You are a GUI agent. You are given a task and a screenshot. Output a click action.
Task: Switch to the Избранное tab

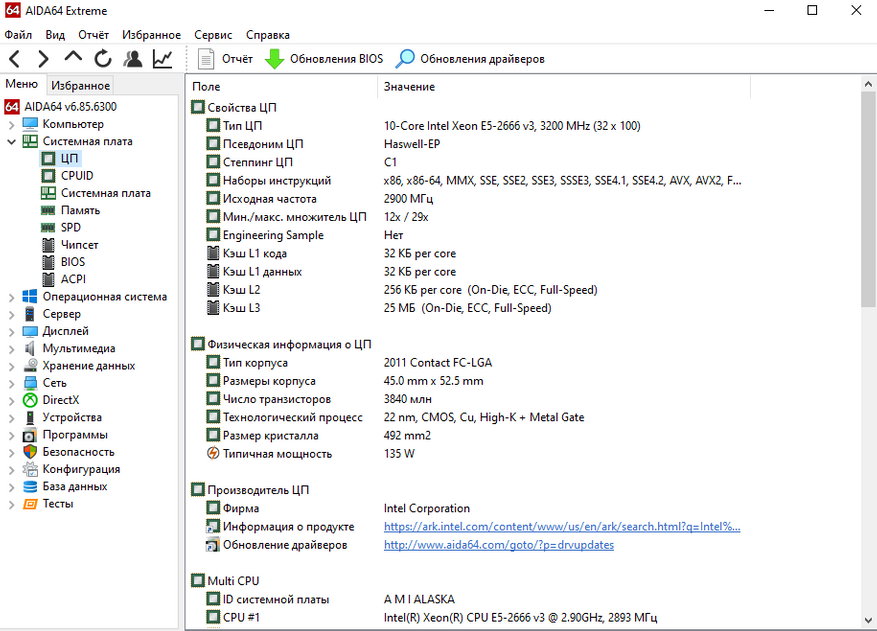[81, 86]
